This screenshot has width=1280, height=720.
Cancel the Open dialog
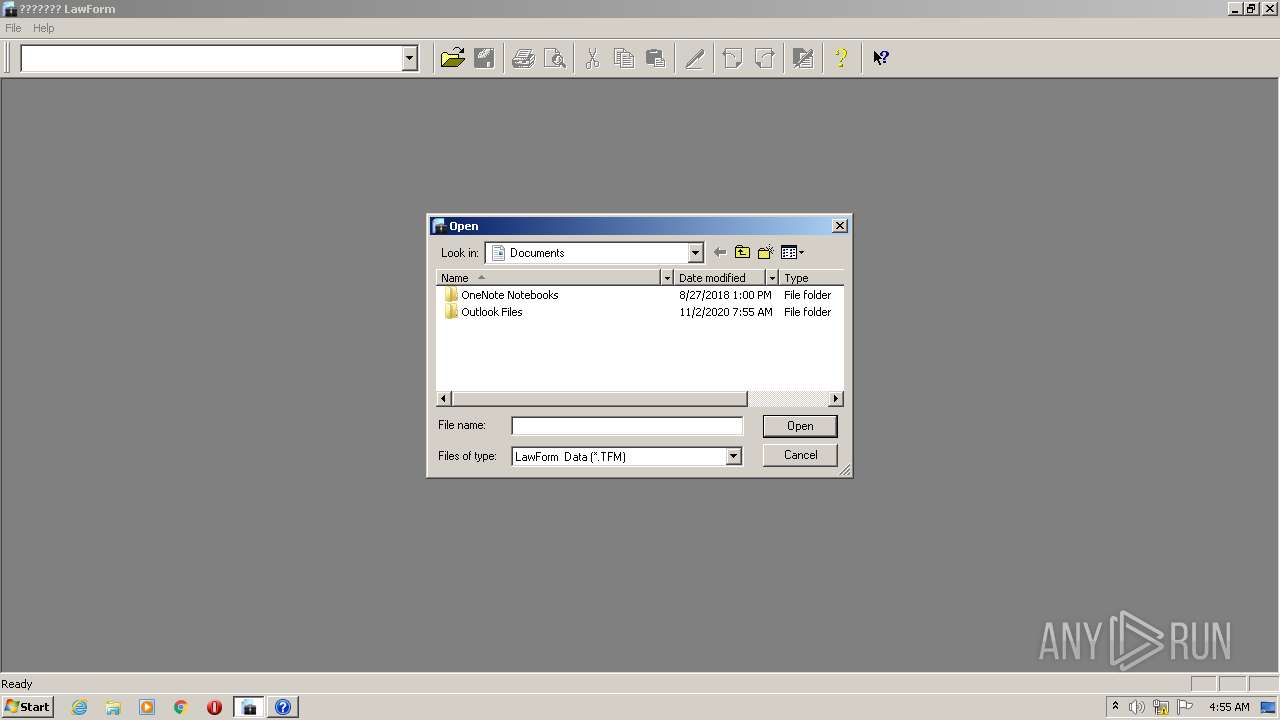click(x=800, y=455)
